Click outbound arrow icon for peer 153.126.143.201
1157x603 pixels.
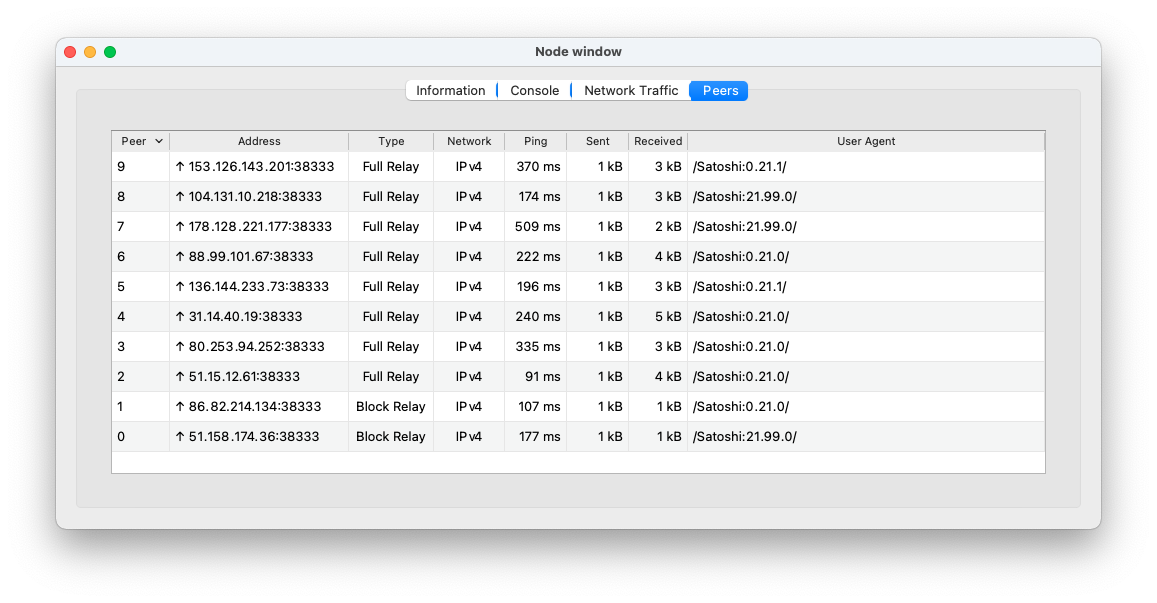pos(180,167)
